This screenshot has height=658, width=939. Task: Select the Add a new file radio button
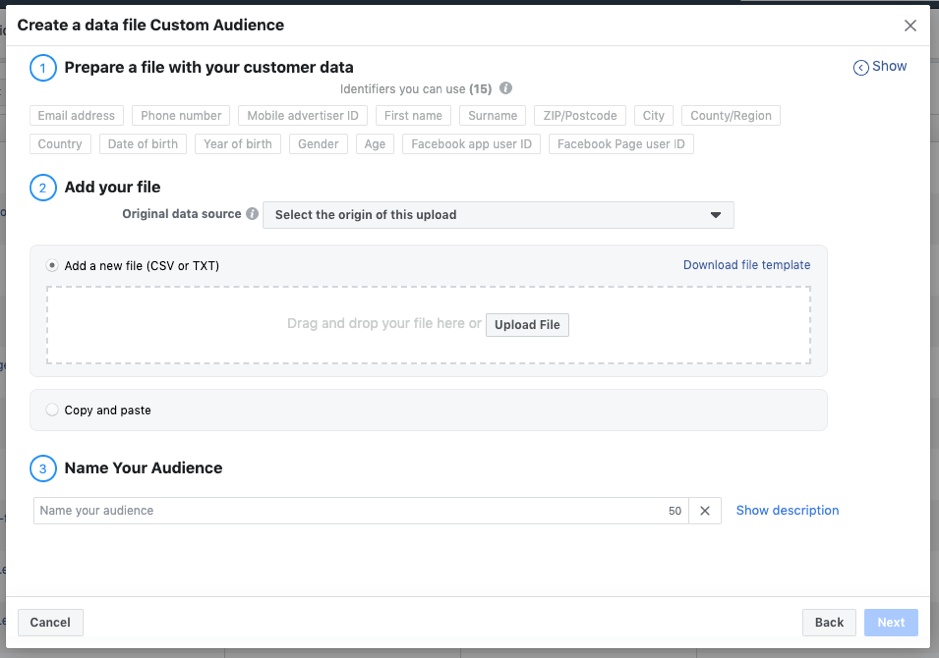point(52,266)
